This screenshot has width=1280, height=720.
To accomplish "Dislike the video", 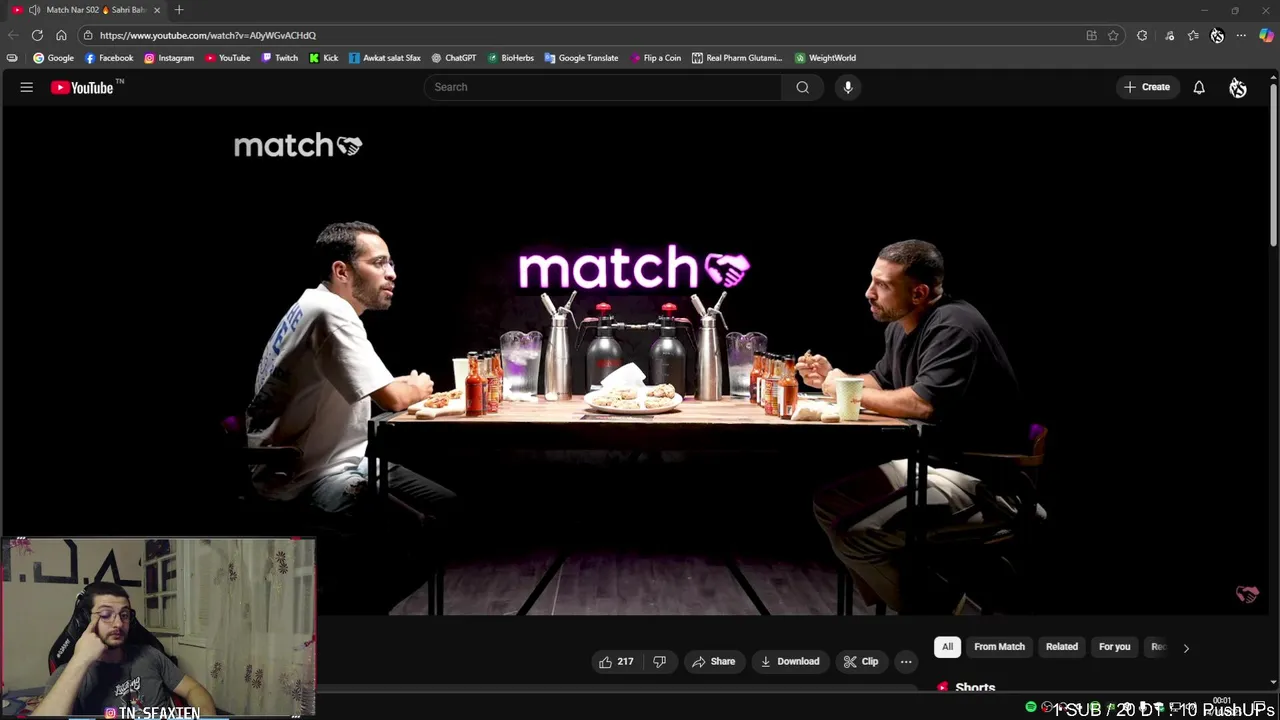I will (x=659, y=661).
